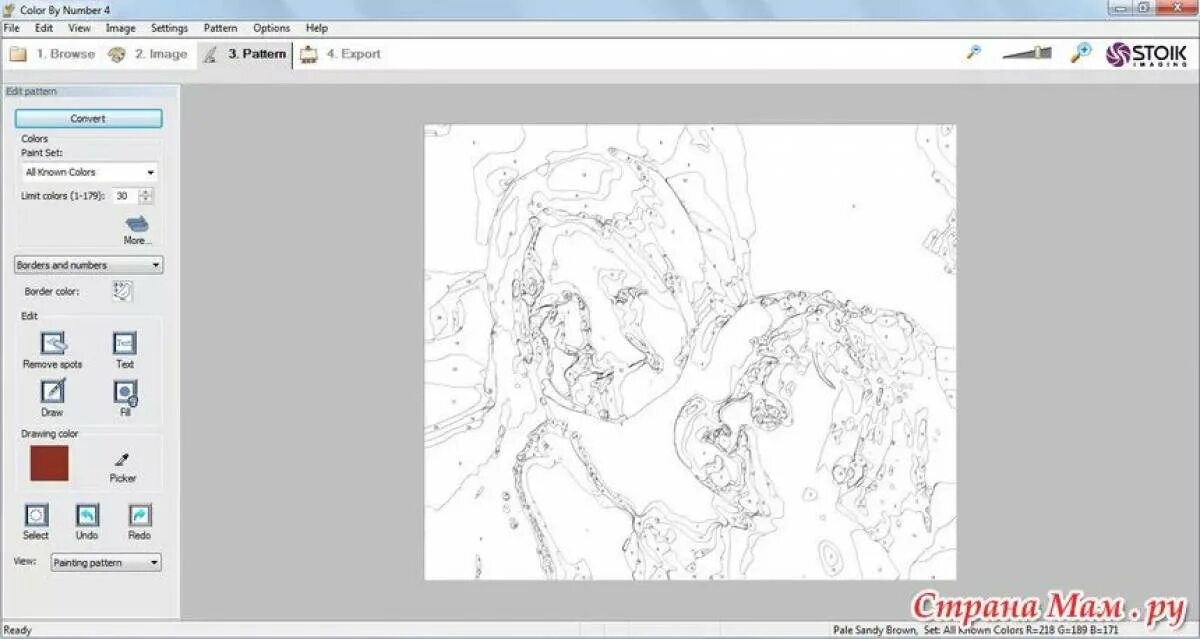Open the File menu

point(11,28)
